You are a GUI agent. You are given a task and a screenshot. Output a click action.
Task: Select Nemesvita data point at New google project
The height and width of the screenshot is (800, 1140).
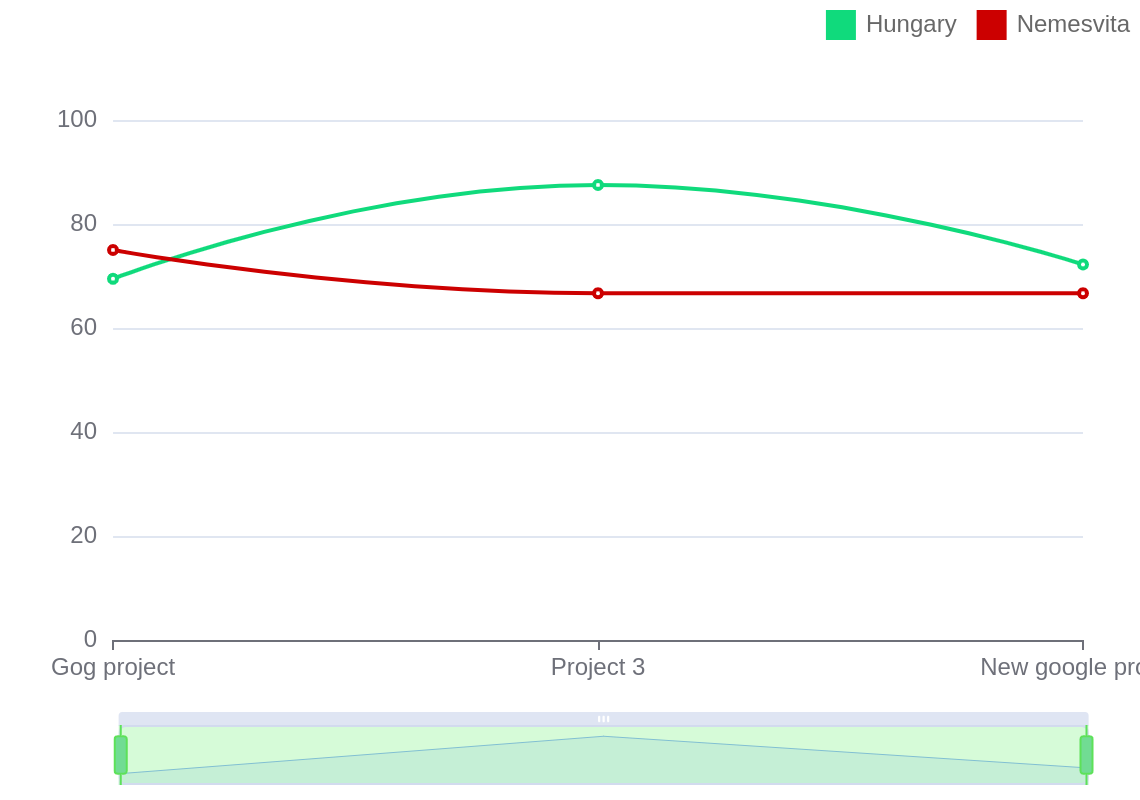[1083, 293]
